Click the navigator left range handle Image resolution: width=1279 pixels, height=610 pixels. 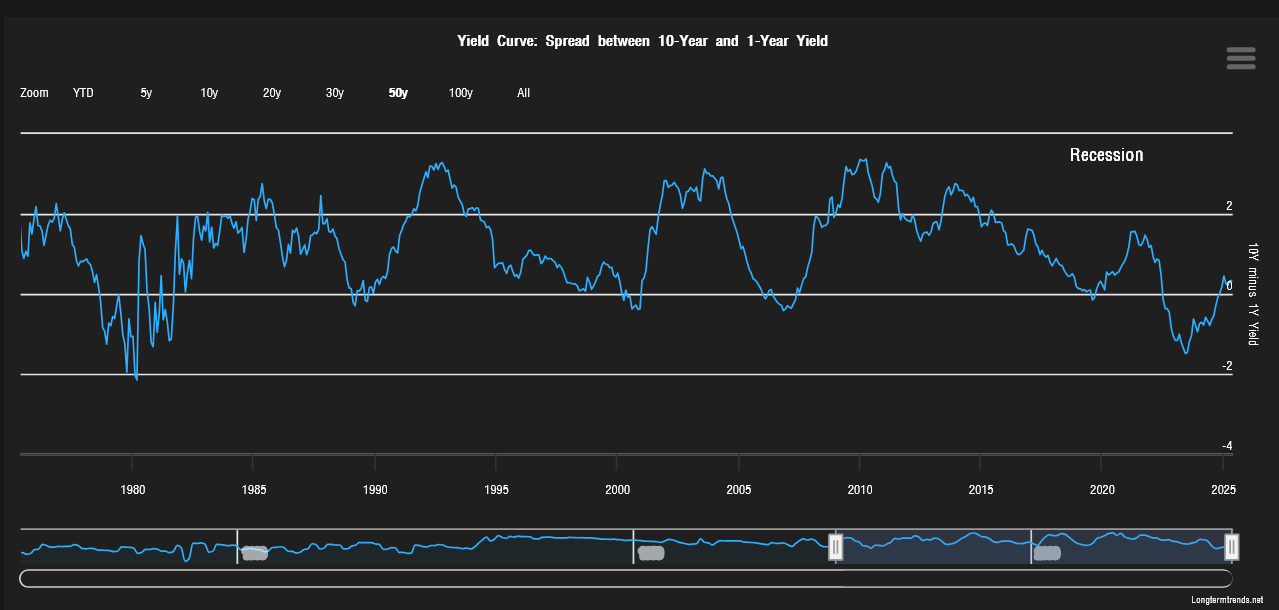point(836,546)
